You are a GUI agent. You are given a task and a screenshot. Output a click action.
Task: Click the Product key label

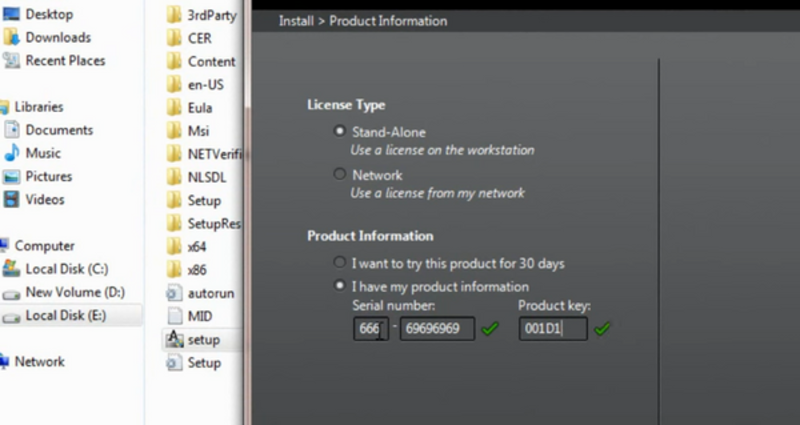tap(554, 305)
